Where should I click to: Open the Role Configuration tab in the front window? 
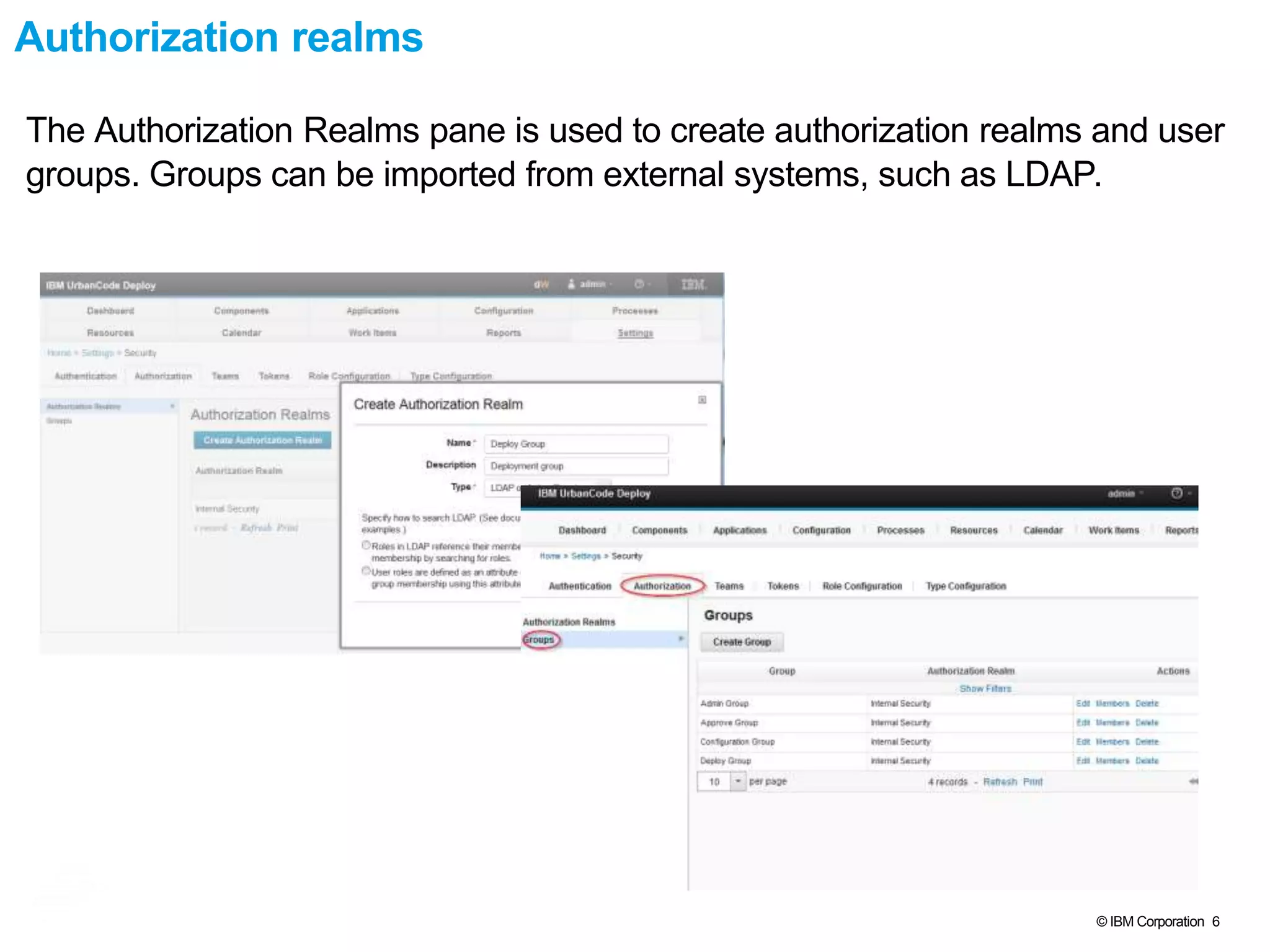(862, 586)
